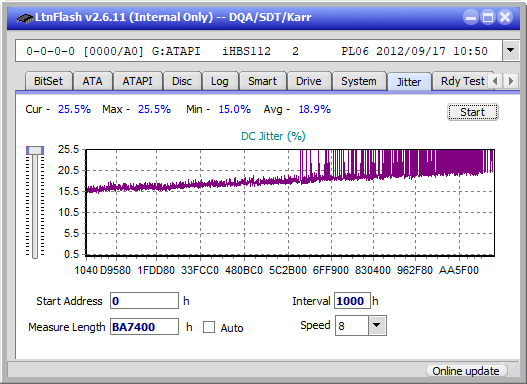
Task: Open the Smart tab
Action: tap(262, 81)
